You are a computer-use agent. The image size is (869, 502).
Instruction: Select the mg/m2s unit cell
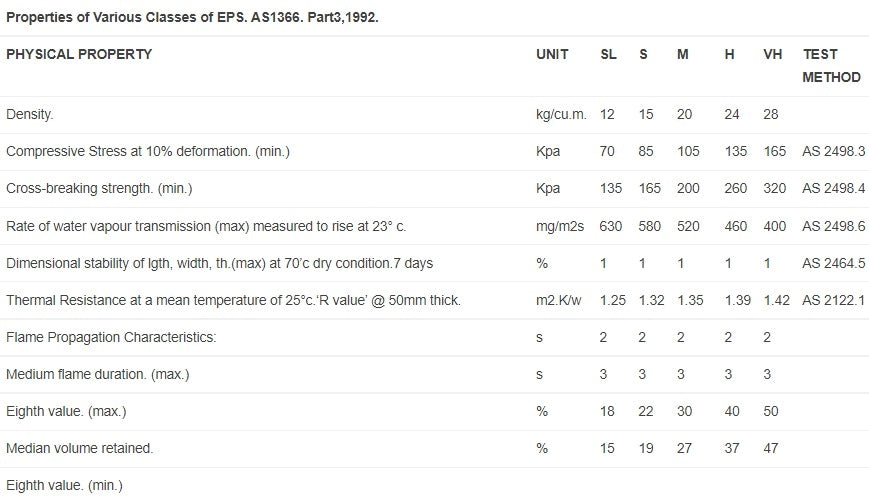(559, 226)
